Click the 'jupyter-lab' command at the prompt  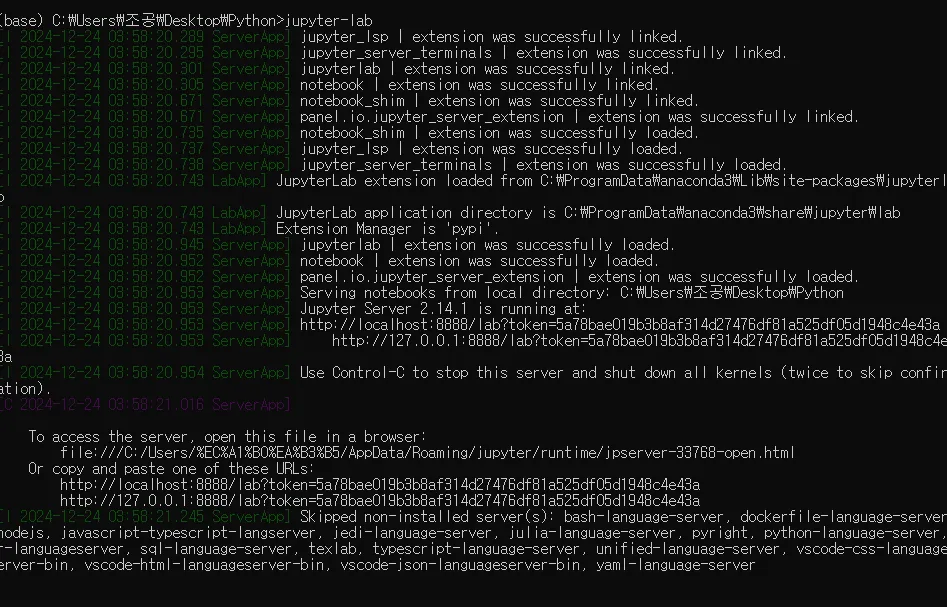coord(329,21)
